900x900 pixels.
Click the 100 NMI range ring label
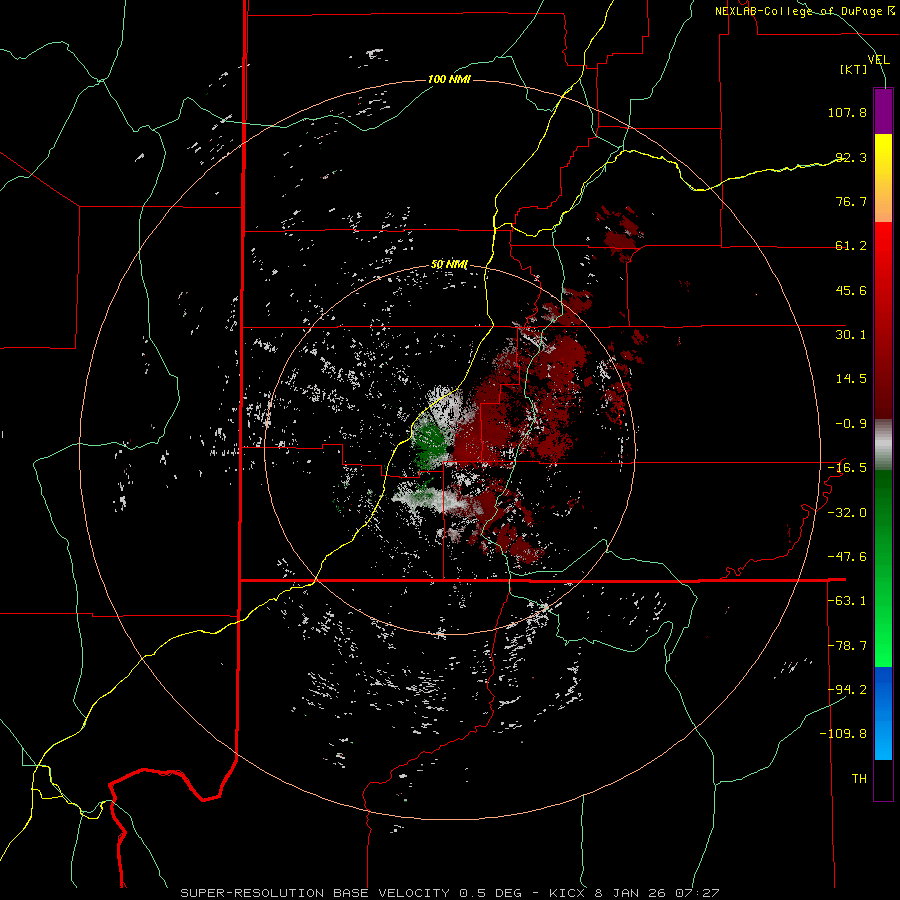pyautogui.click(x=449, y=79)
